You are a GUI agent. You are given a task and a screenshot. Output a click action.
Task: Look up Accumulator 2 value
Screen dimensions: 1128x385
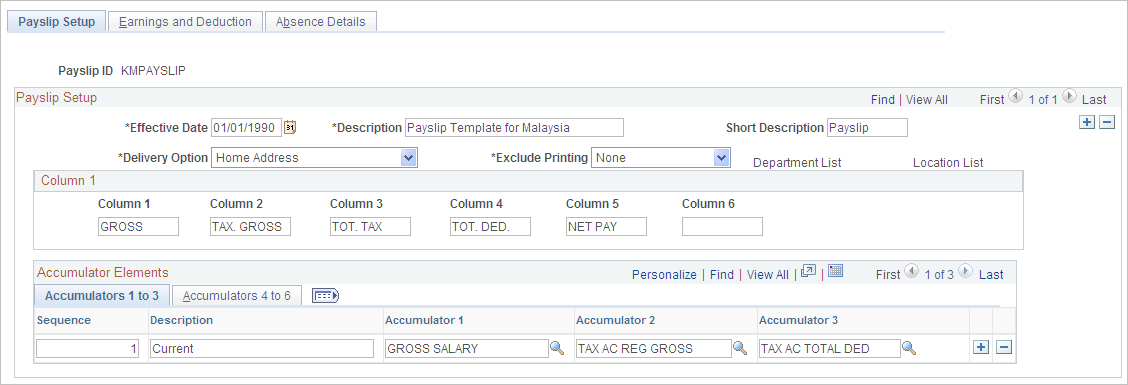(740, 348)
